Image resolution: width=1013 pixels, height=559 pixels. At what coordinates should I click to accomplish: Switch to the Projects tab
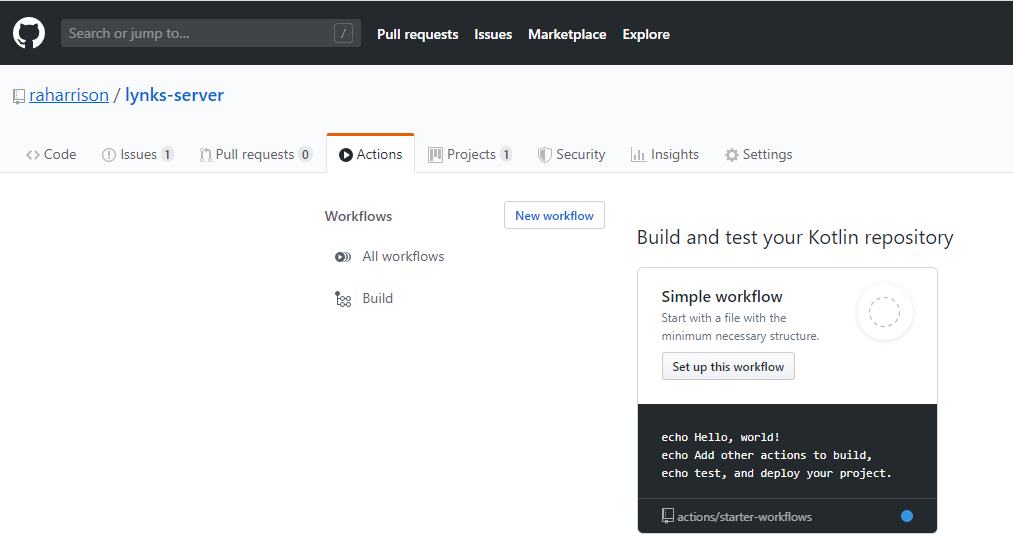pos(470,154)
